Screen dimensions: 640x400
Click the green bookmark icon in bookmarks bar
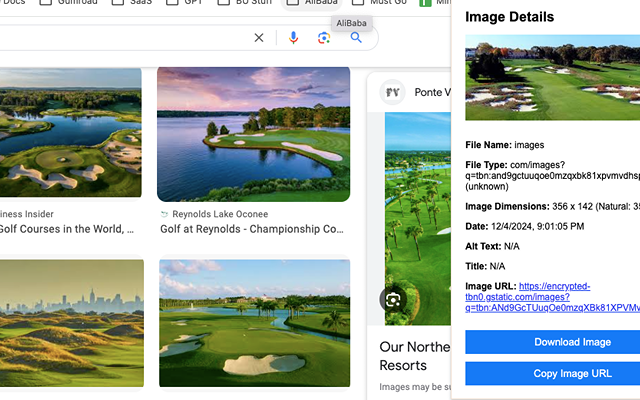coord(425,2)
